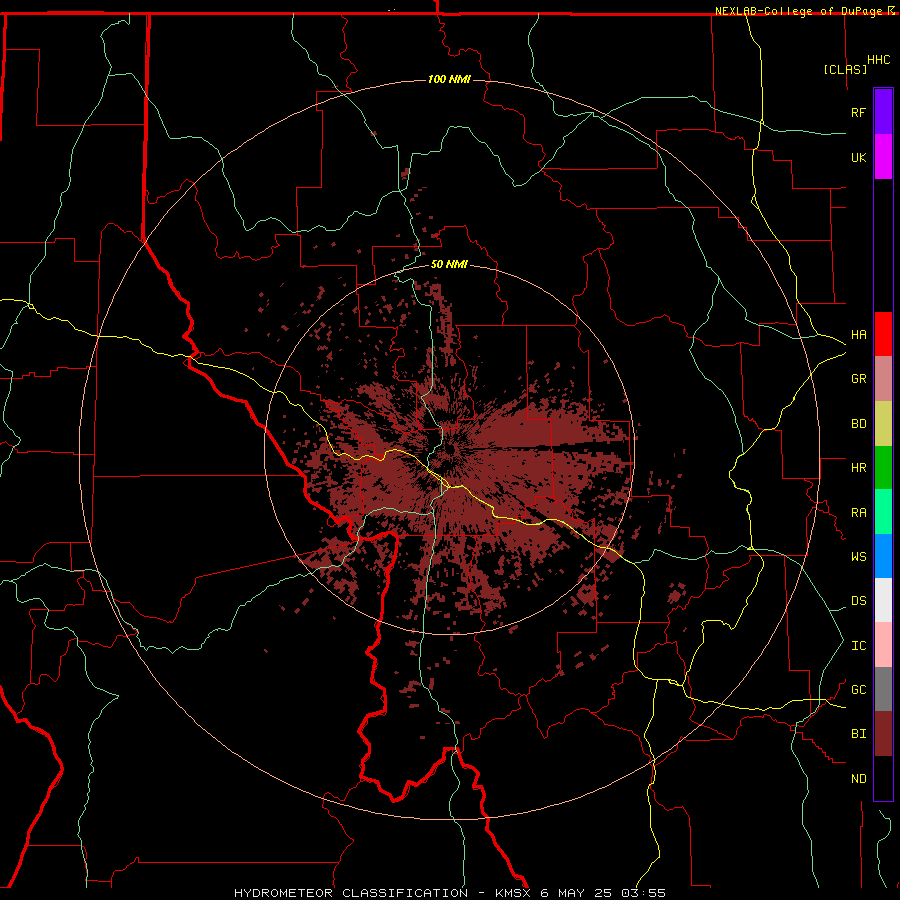Viewport: 900px width, 900px height.
Task: Click the GR legend label
Action: [858, 379]
